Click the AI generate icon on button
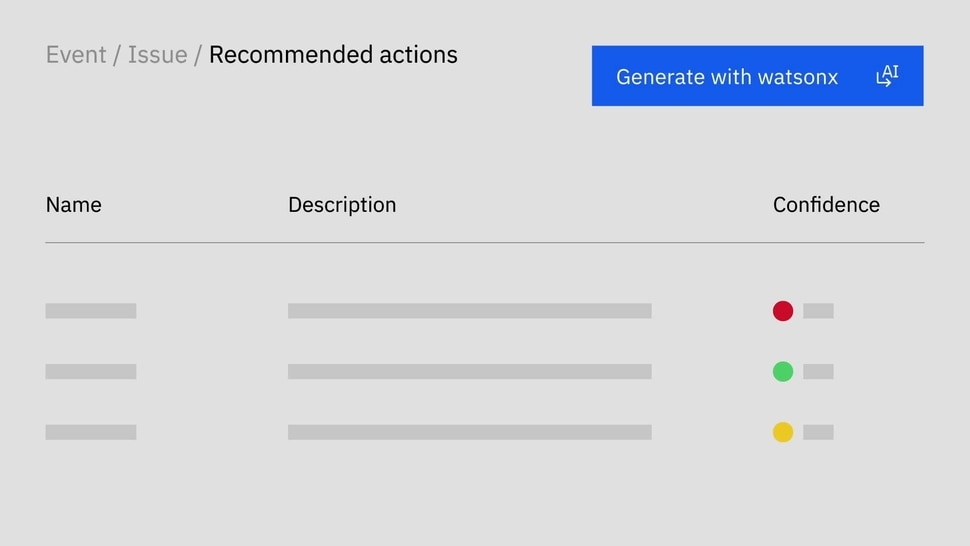Viewport: 970px width, 546px height. tap(887, 75)
